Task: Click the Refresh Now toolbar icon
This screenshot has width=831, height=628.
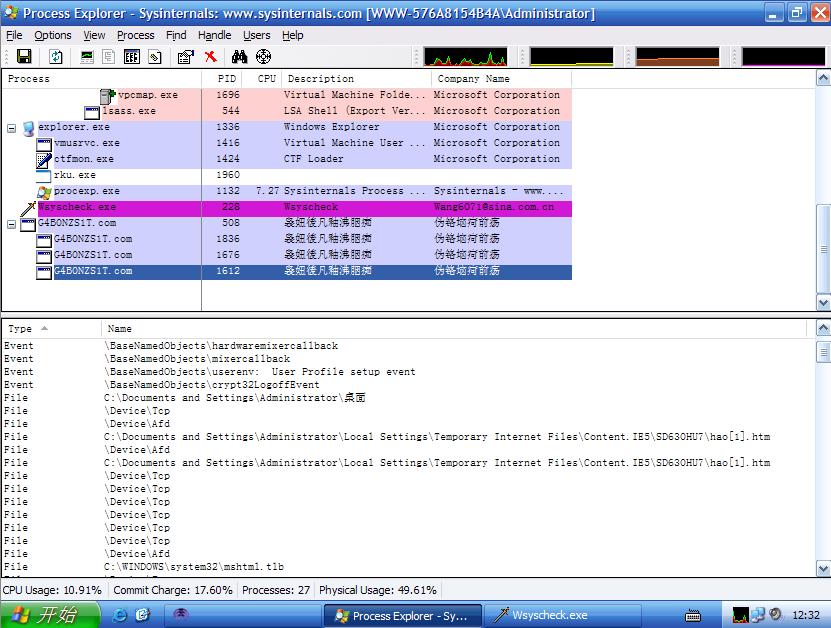Action: tap(56, 56)
